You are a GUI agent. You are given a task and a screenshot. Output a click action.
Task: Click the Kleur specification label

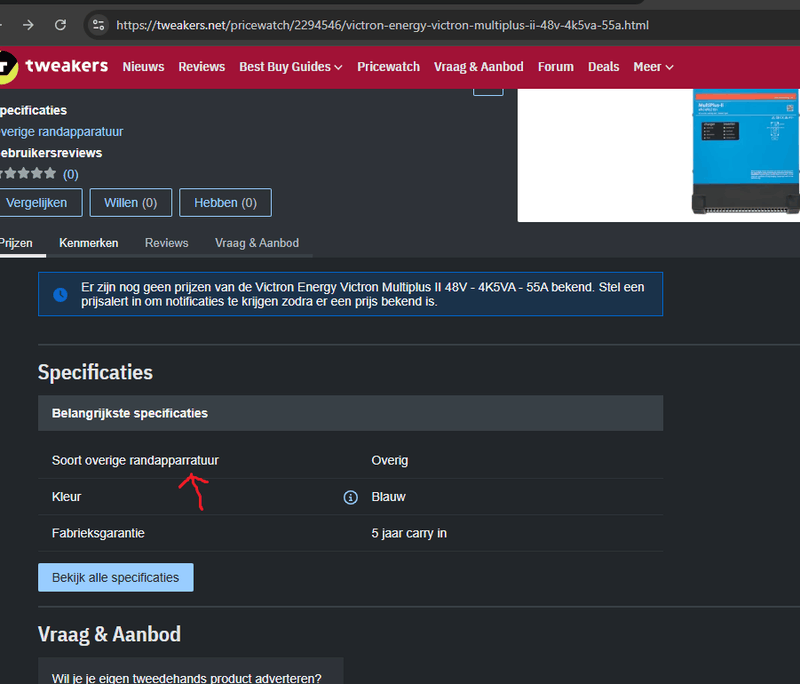tap(66, 497)
